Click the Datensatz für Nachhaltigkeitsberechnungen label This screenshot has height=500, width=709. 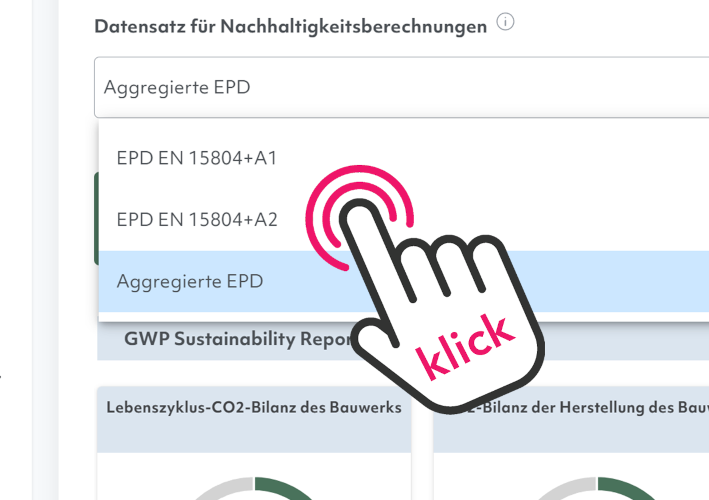click(290, 27)
